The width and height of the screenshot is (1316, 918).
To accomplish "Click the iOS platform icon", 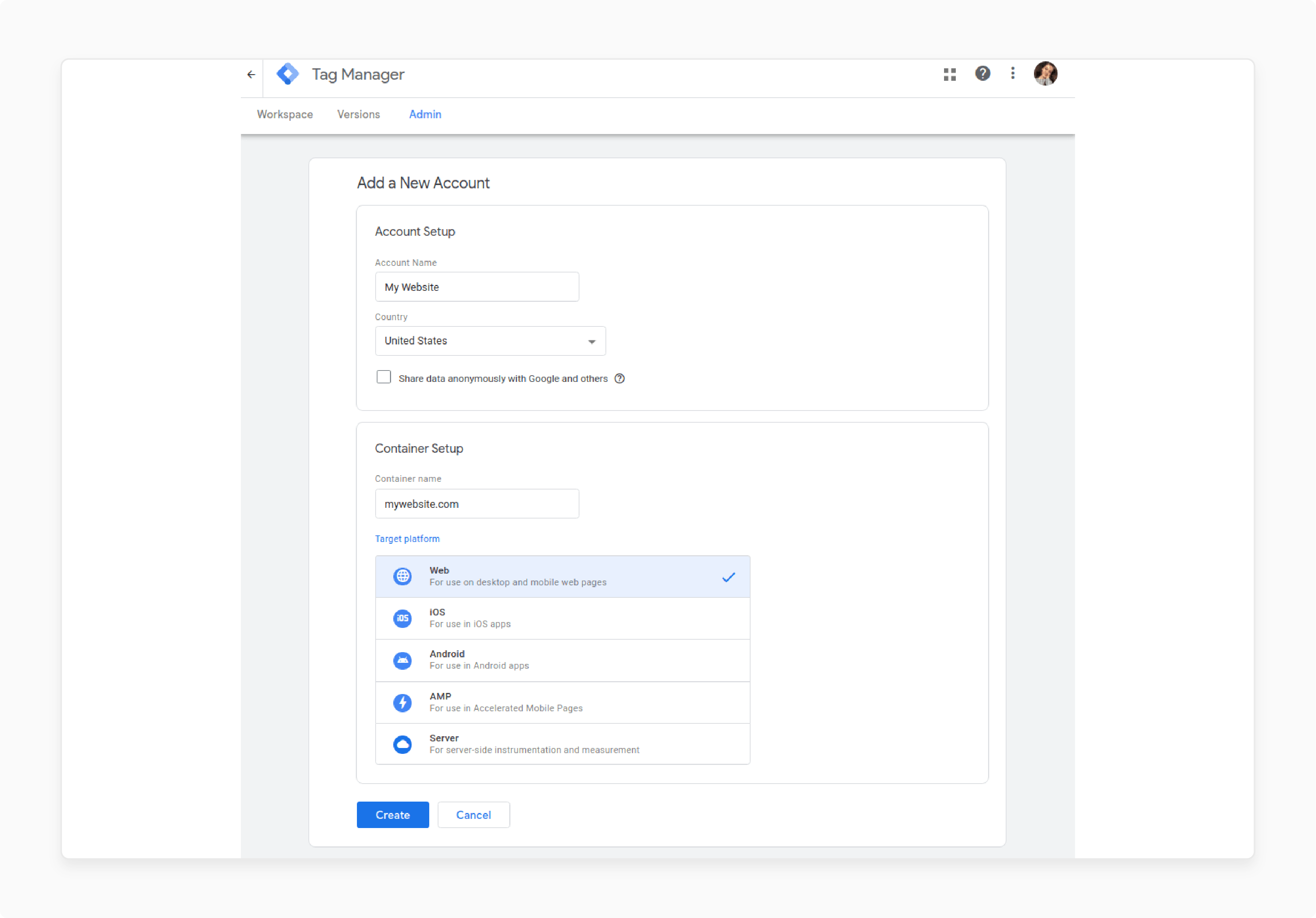I will tap(402, 618).
